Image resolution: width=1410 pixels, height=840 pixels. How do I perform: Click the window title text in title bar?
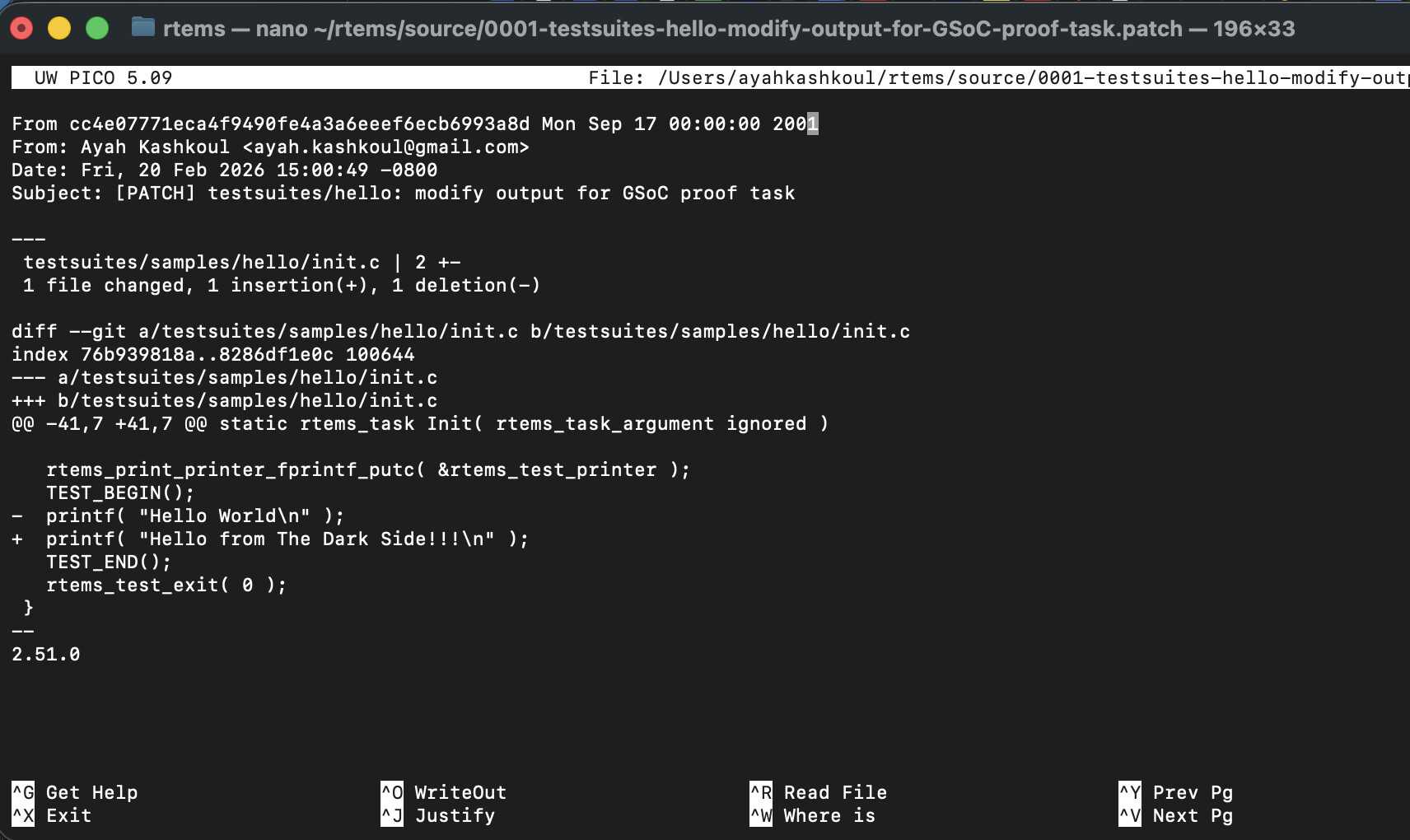pos(728,29)
